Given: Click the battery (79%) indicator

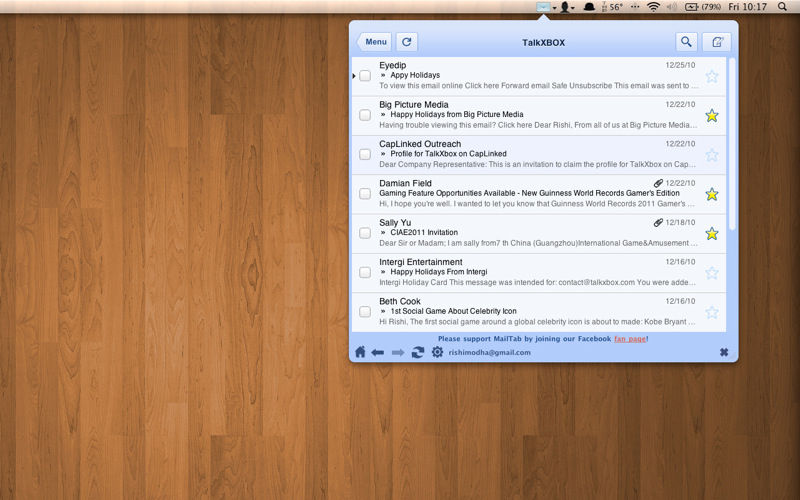Looking at the screenshot, I should click(x=703, y=7).
